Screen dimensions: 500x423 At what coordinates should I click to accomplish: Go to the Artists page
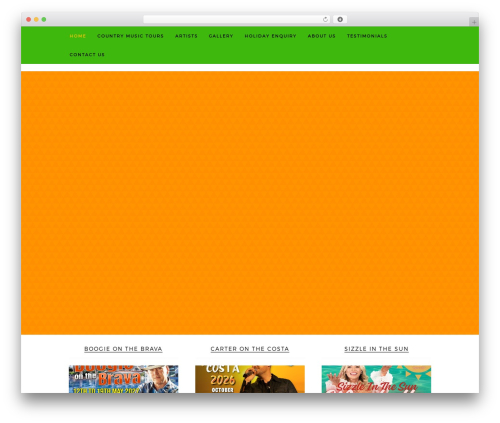point(186,36)
